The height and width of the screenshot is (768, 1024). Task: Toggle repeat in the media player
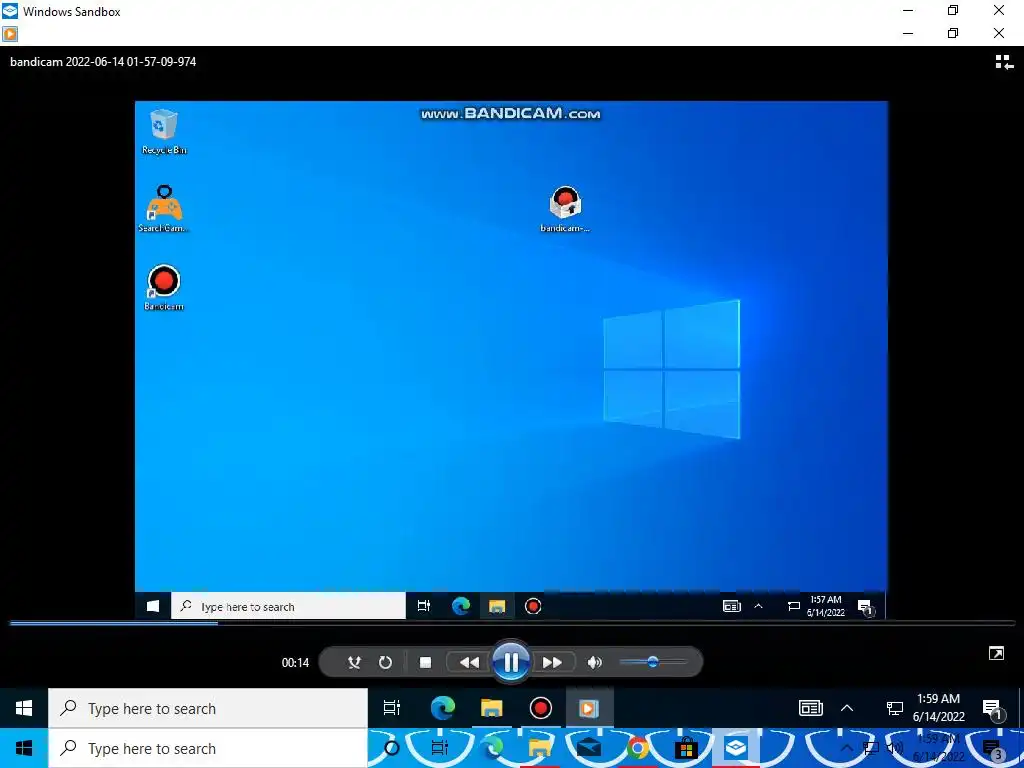(385, 663)
